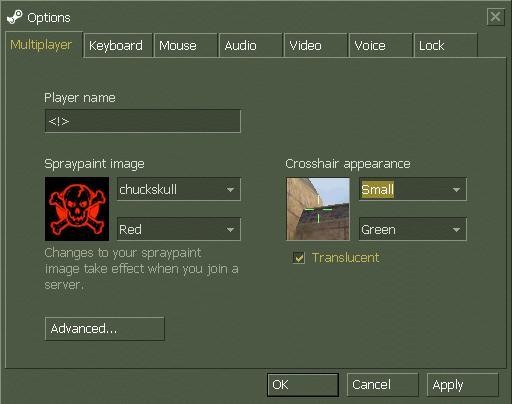Image resolution: width=512 pixels, height=404 pixels.
Task: Open the Lock tab
Action: 446,46
